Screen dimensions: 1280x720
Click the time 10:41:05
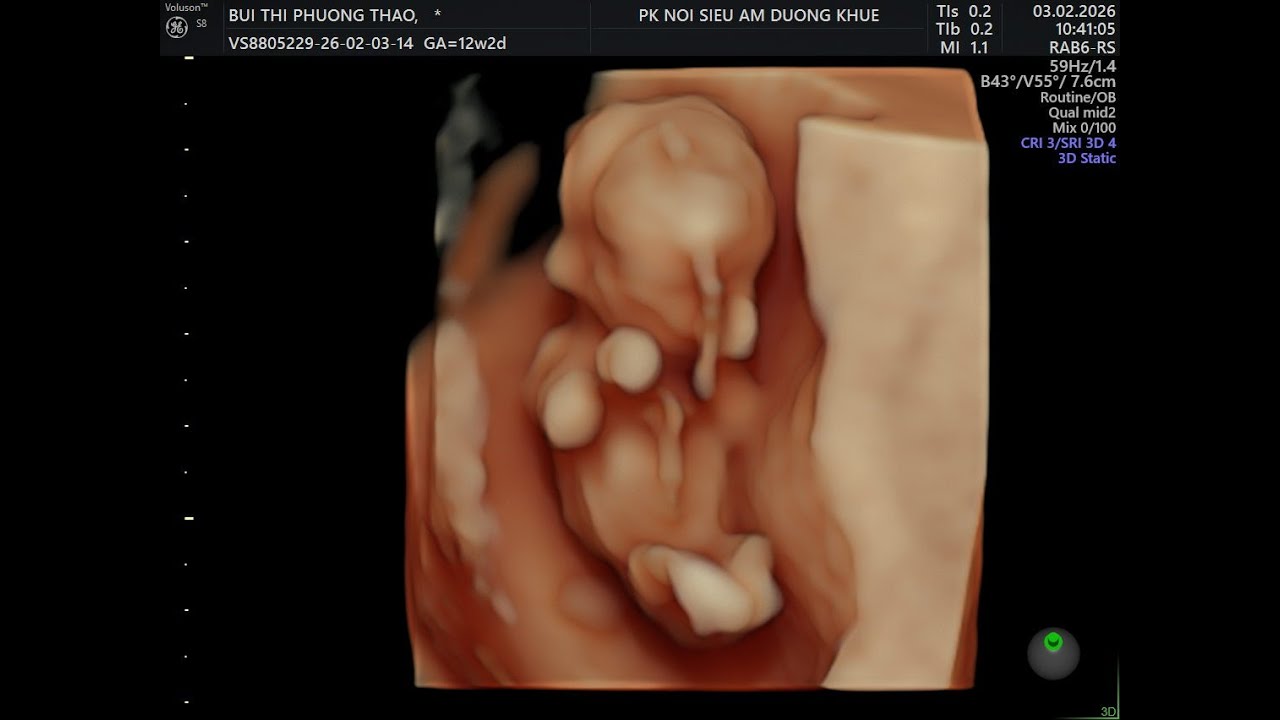point(1083,29)
